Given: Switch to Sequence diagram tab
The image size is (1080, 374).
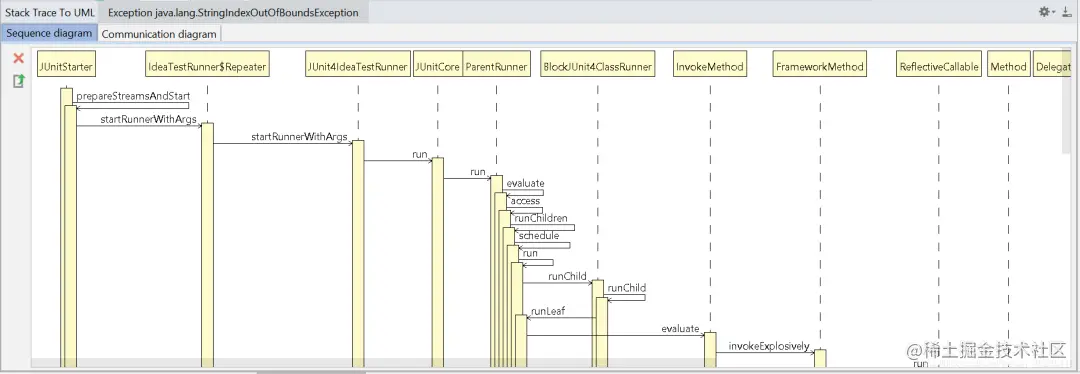Looking at the screenshot, I should click(x=49, y=33).
